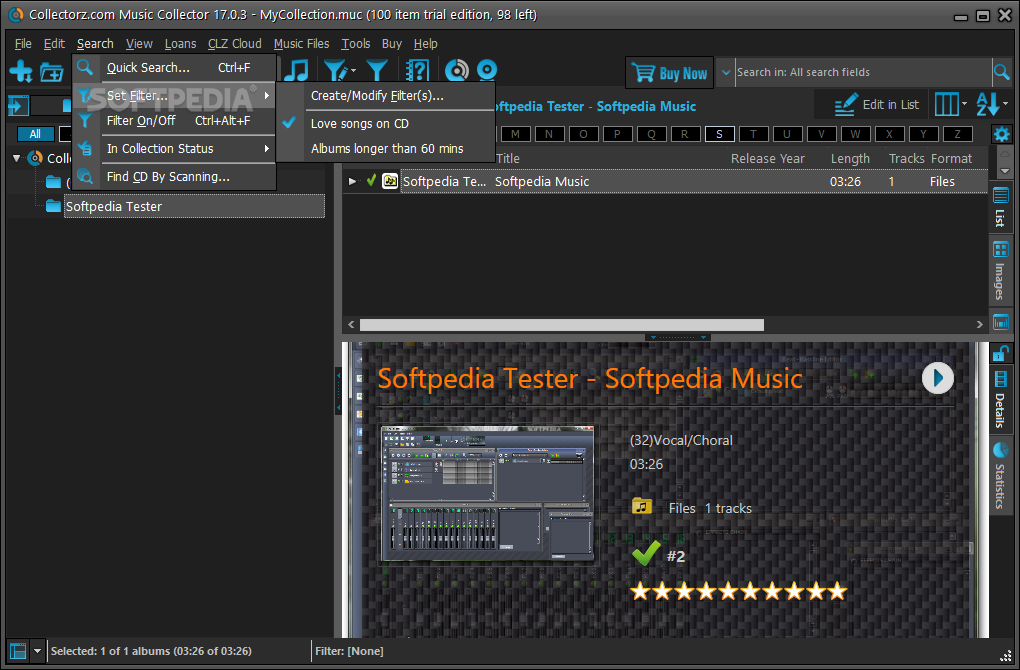Filter albums by letter Z
Image resolution: width=1020 pixels, height=670 pixels.
point(957,134)
